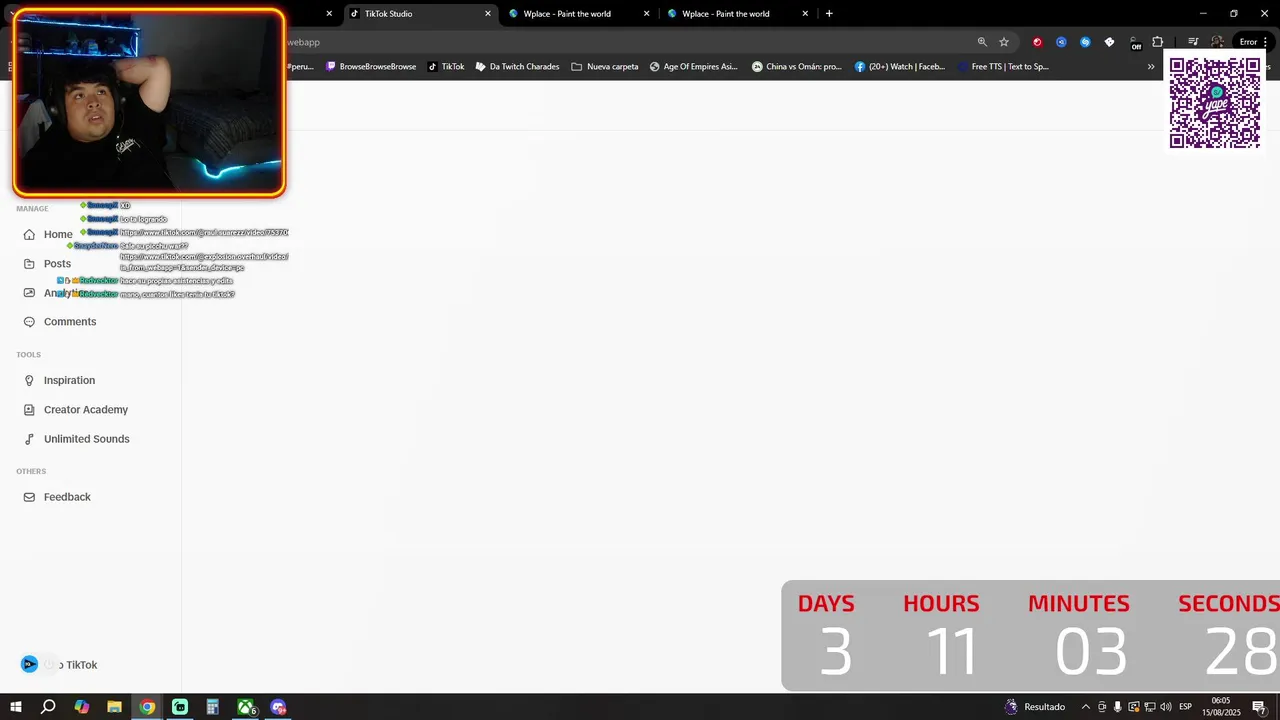Screen dimensions: 1280x720
Task: Open Windows taskbar search
Action: [x=48, y=707]
